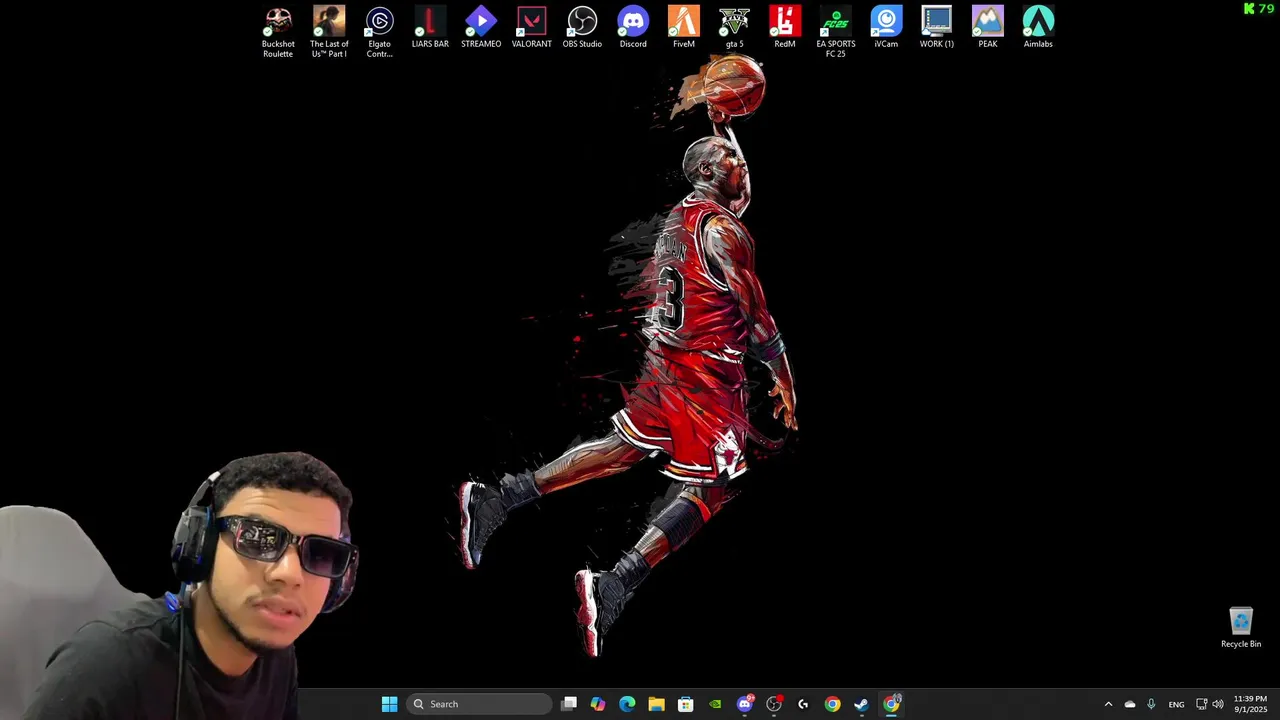Expand the hidden system tray icons
The width and height of the screenshot is (1280, 720).
pyautogui.click(x=1108, y=704)
